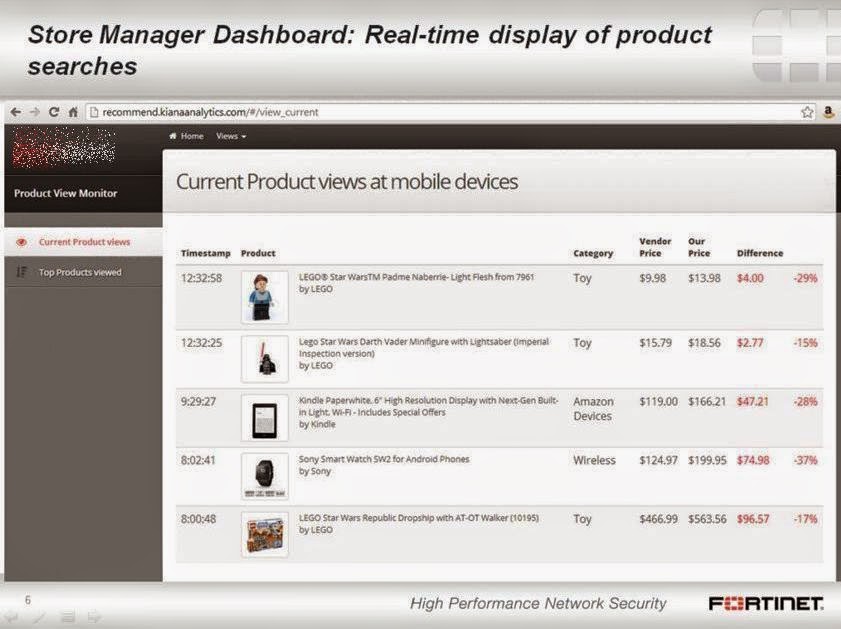Click the Timestamp column header

point(205,253)
